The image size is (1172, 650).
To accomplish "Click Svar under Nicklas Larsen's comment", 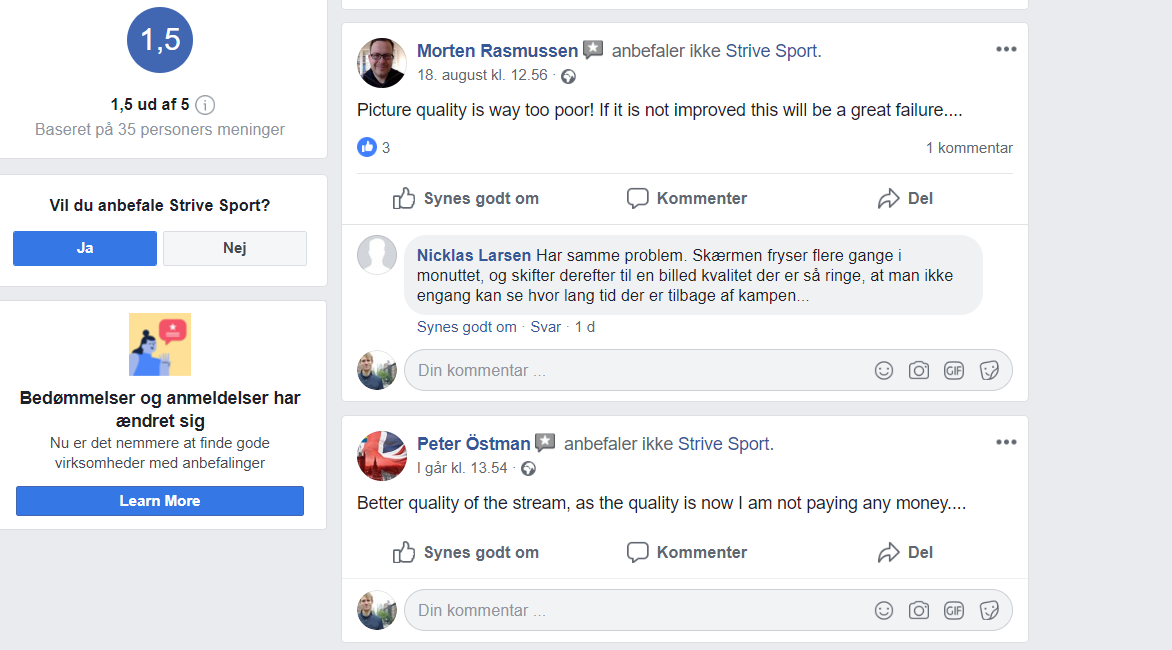I will coord(546,327).
